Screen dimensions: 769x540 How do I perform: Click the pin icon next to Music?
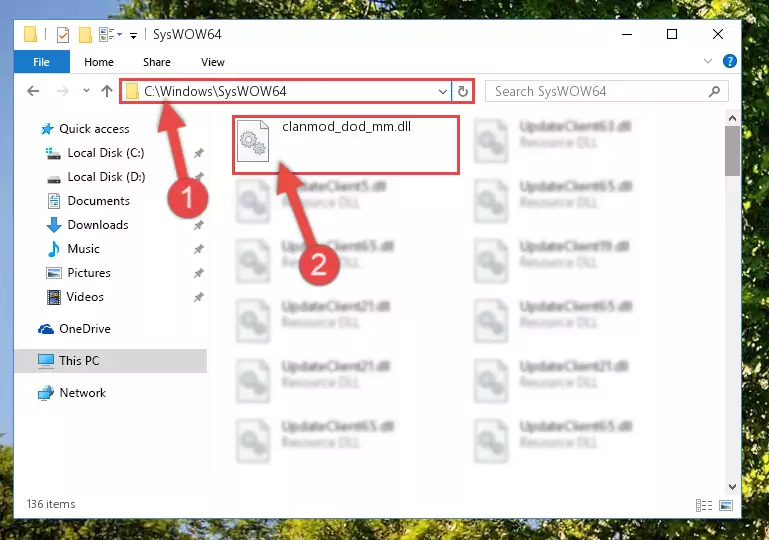[x=199, y=249]
